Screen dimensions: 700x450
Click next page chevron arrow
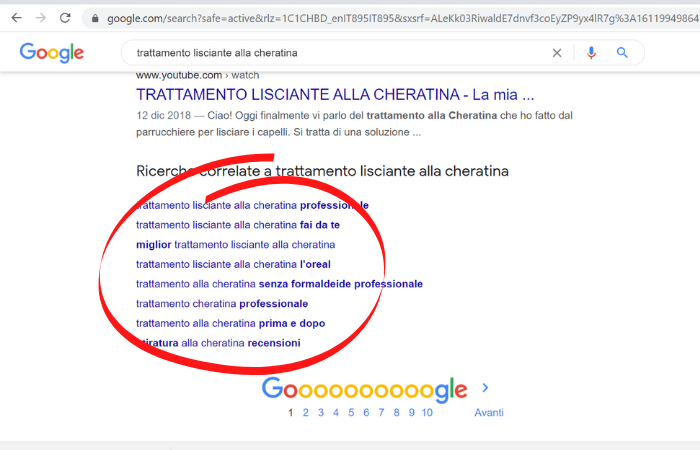(x=486, y=388)
